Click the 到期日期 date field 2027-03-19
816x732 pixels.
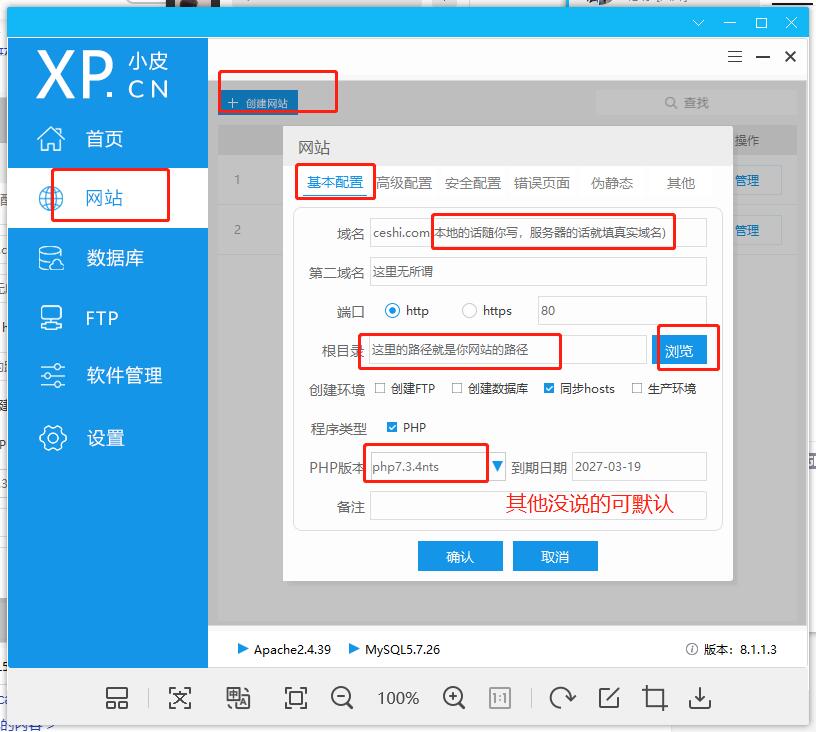point(639,467)
